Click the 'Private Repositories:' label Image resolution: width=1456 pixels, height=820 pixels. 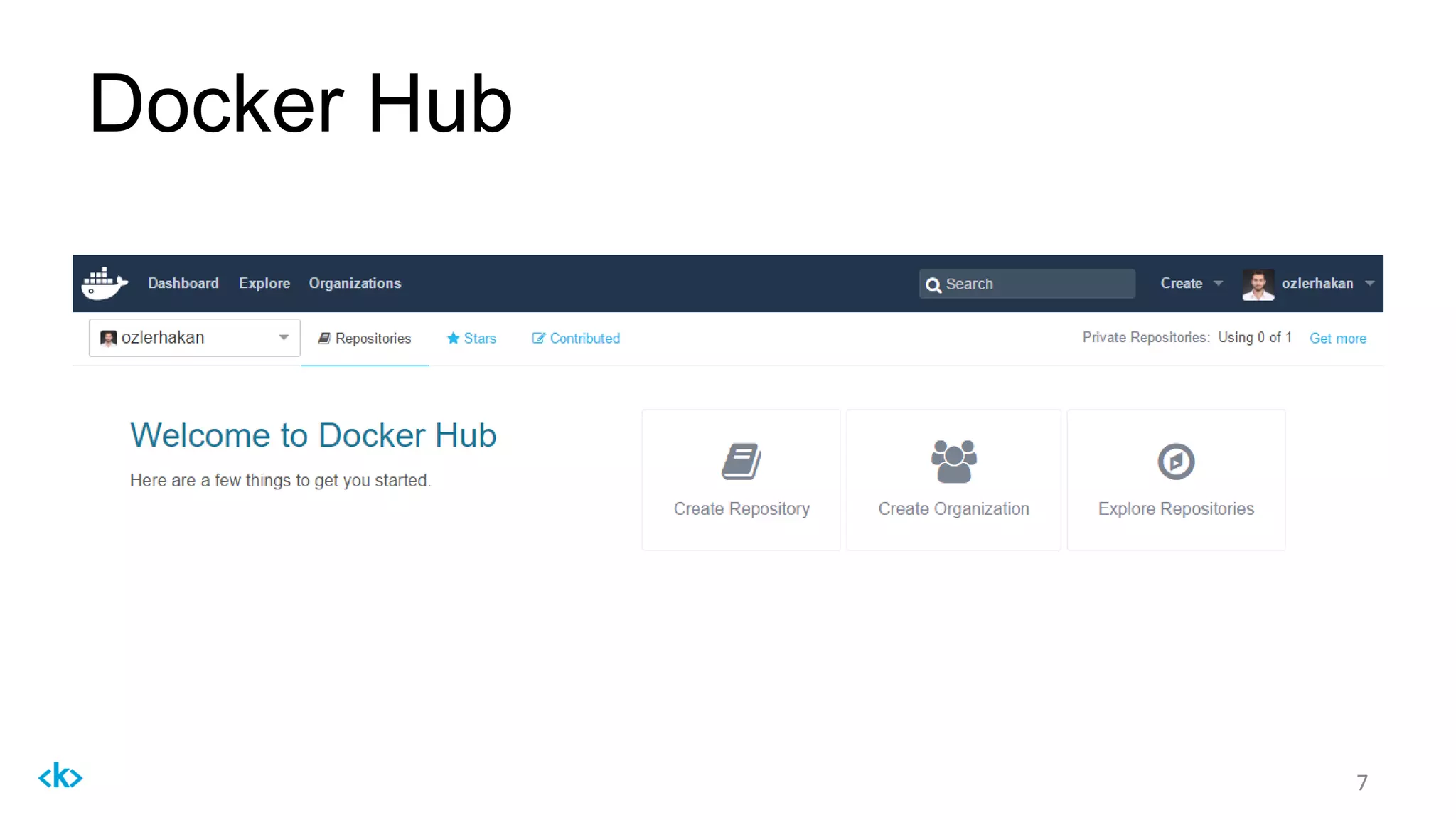point(1146,337)
